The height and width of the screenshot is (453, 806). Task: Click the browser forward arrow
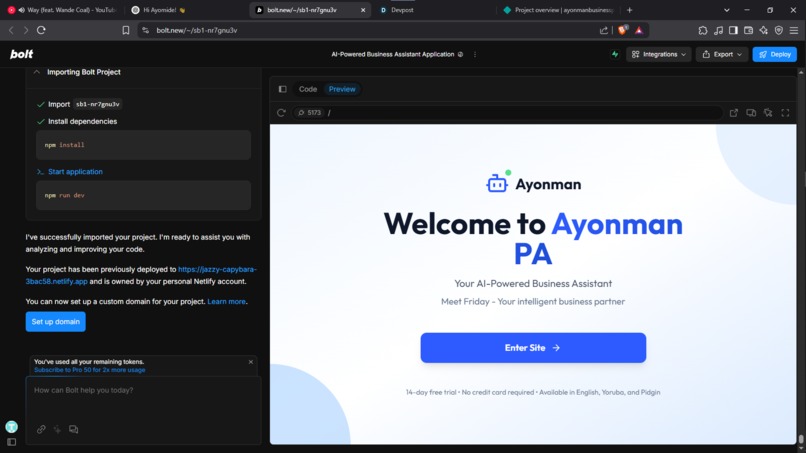click(26, 30)
